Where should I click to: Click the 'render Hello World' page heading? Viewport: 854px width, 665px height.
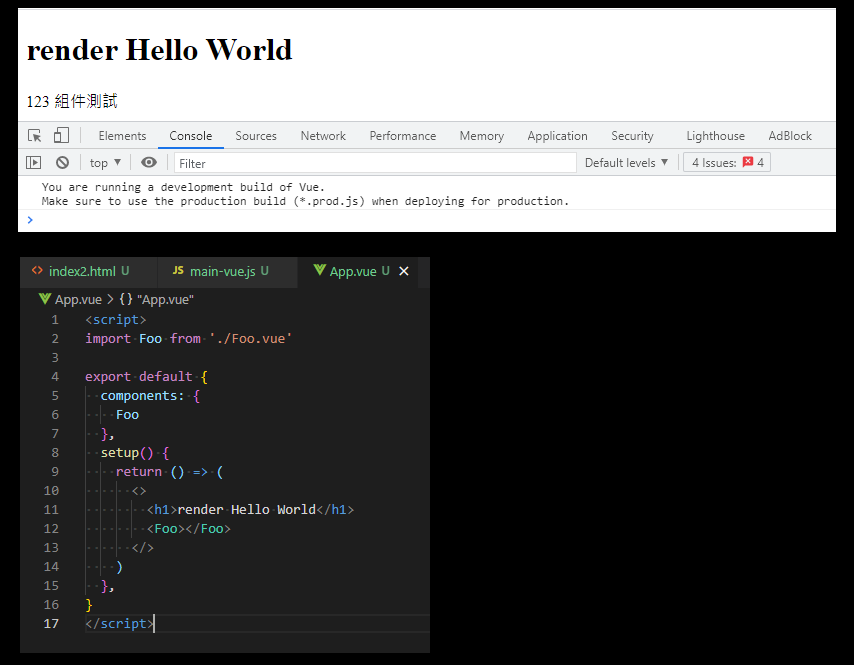[x=160, y=50]
